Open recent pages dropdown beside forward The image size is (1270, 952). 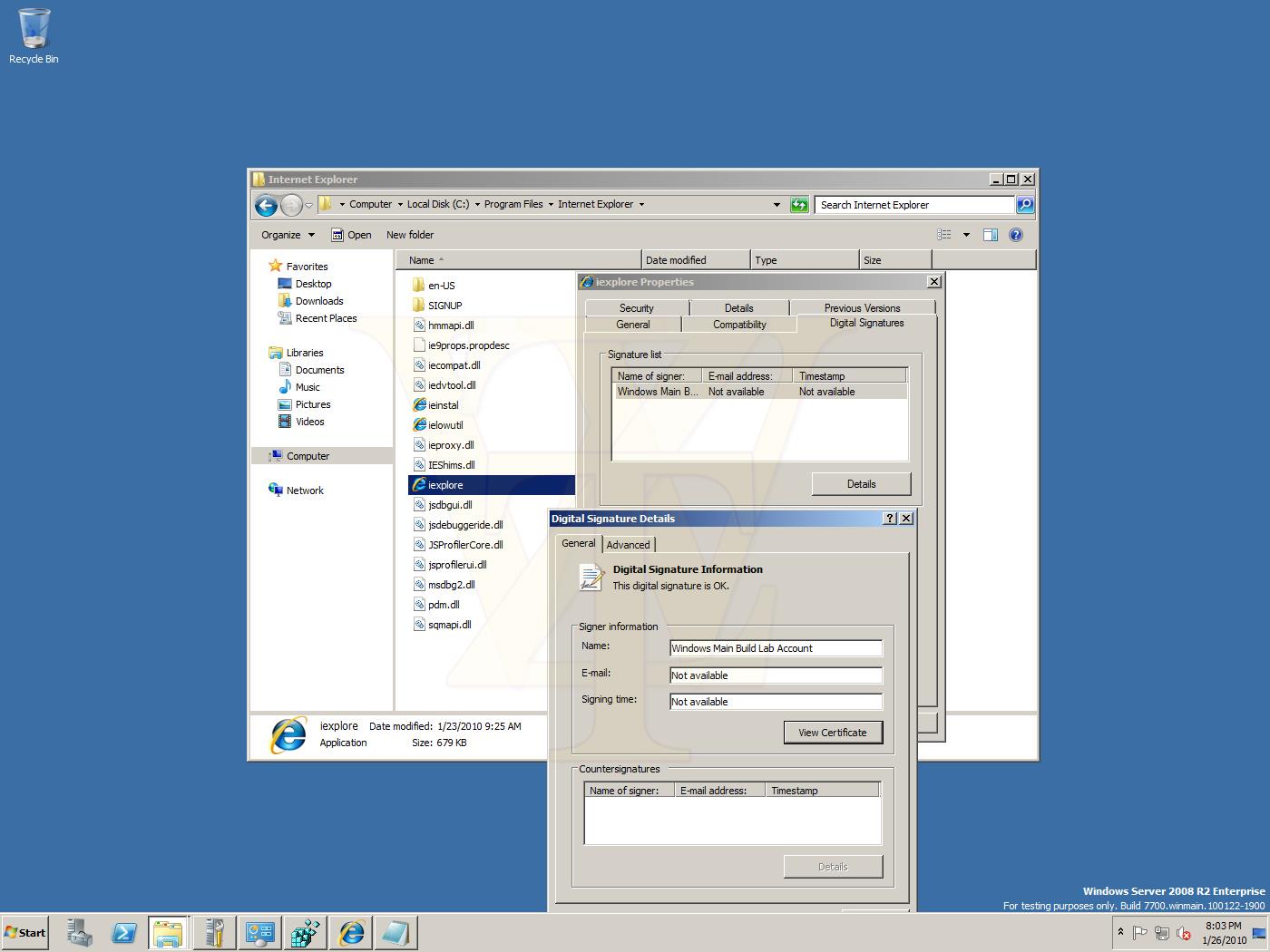coord(309,206)
